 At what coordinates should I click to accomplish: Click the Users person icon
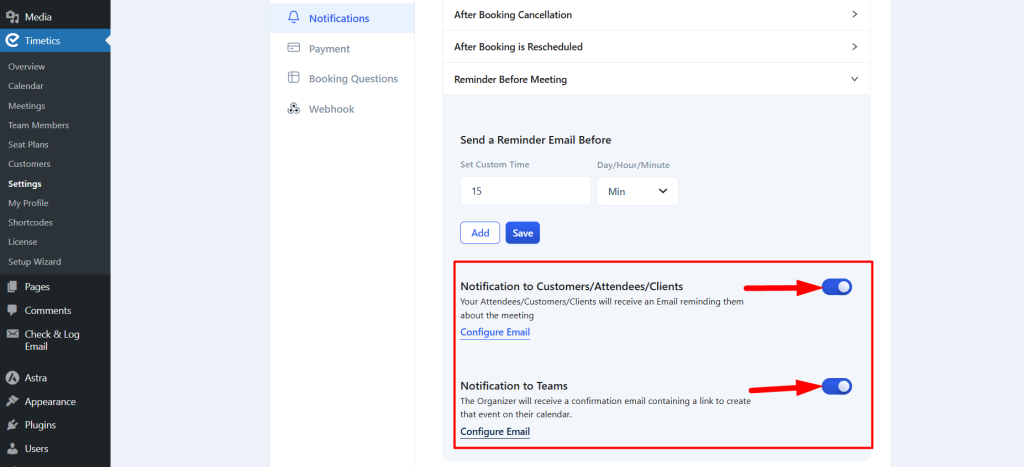(12, 449)
